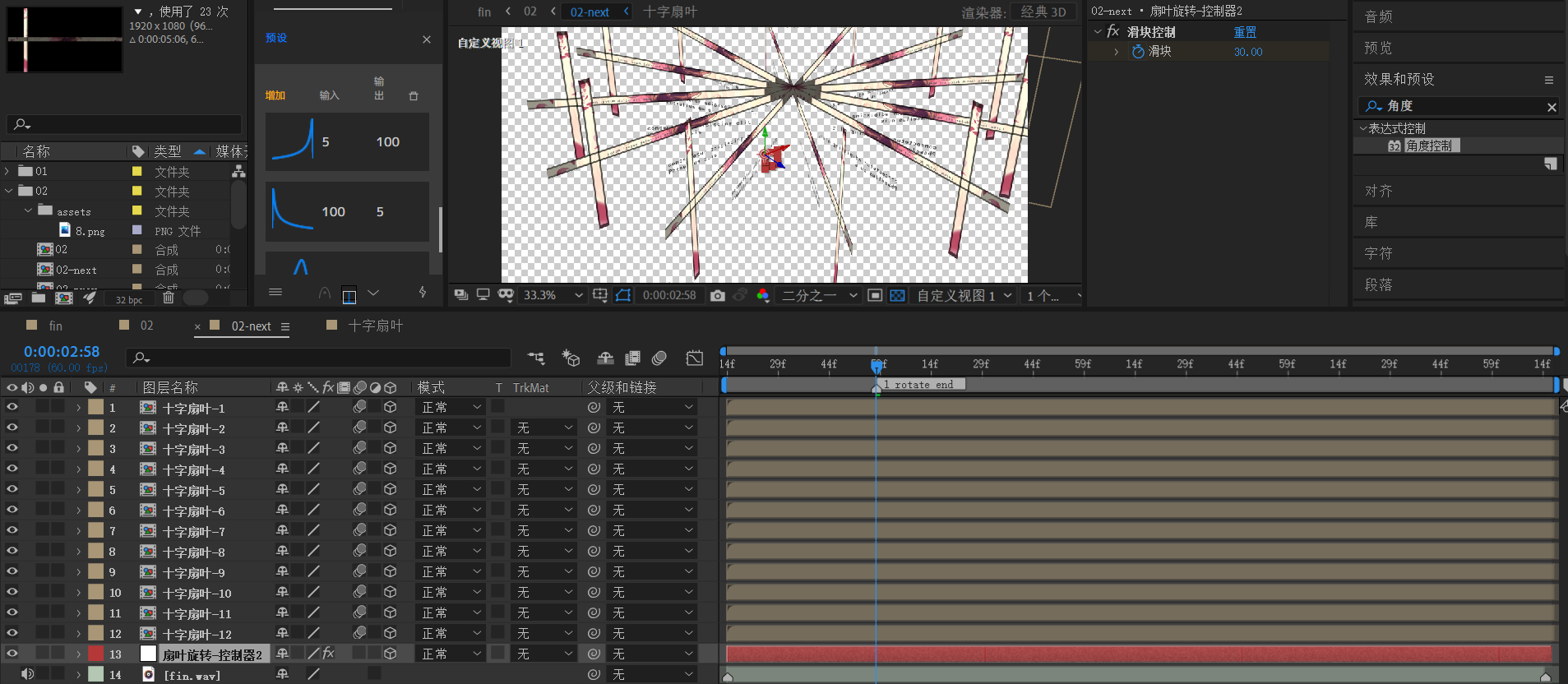The width and height of the screenshot is (1568, 684).
Task: Create a new folder in Project panel
Action: tap(39, 298)
